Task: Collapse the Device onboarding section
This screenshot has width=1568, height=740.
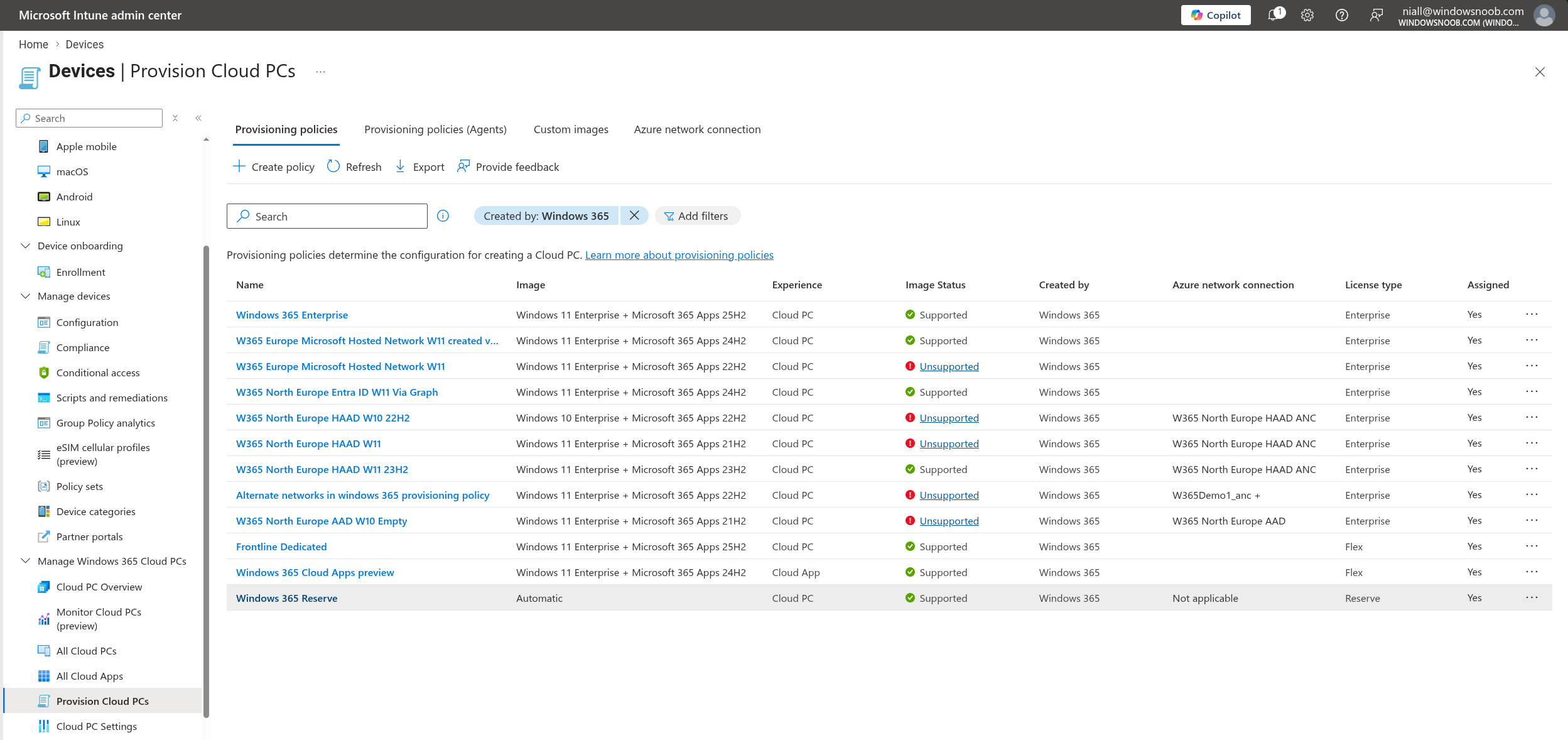Action: tap(26, 246)
